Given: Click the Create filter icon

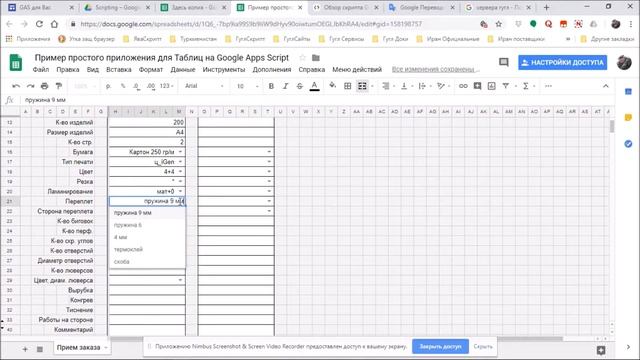Looking at the screenshot, I should (506, 86).
